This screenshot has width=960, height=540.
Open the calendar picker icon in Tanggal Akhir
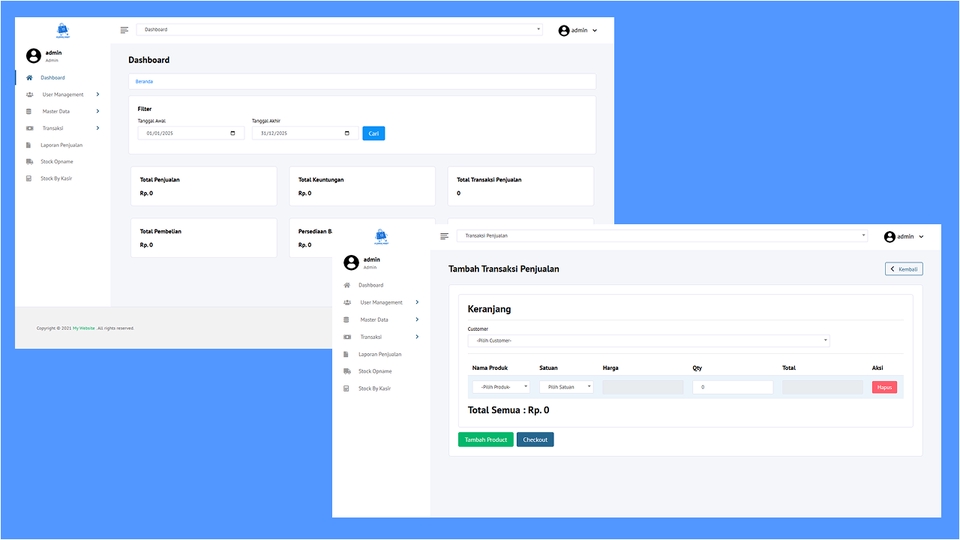point(347,133)
